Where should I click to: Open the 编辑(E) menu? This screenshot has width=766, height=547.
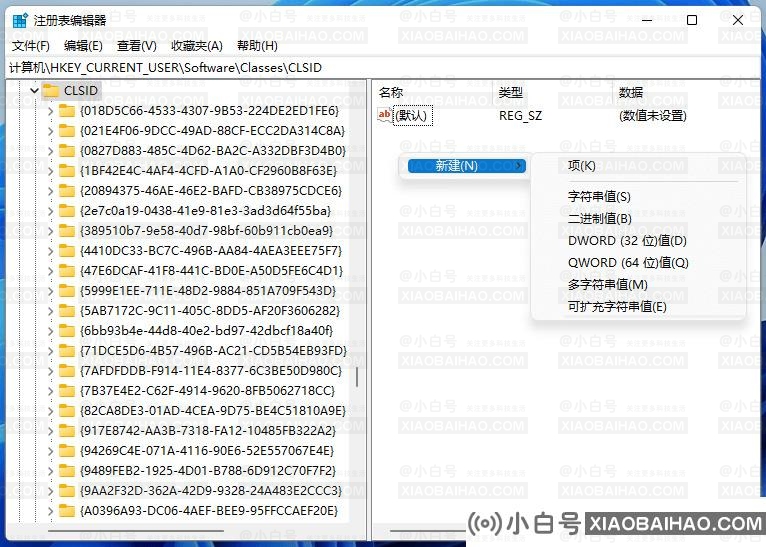click(x=83, y=46)
